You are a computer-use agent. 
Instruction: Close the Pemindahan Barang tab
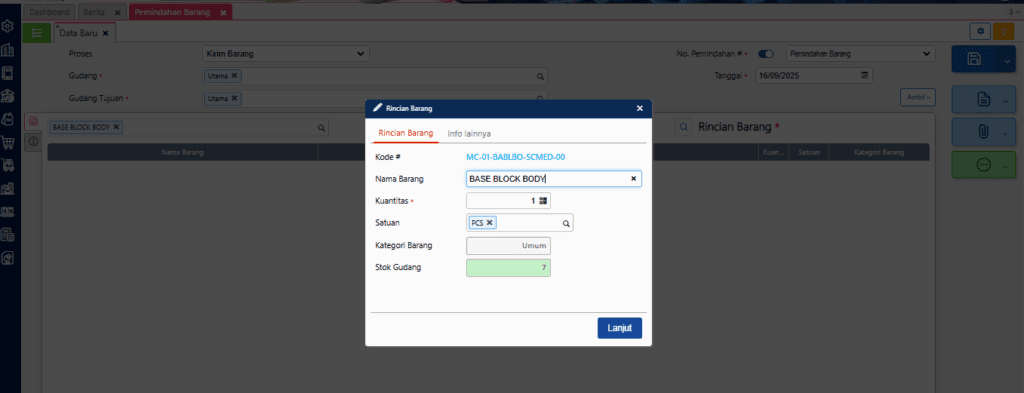click(x=223, y=12)
